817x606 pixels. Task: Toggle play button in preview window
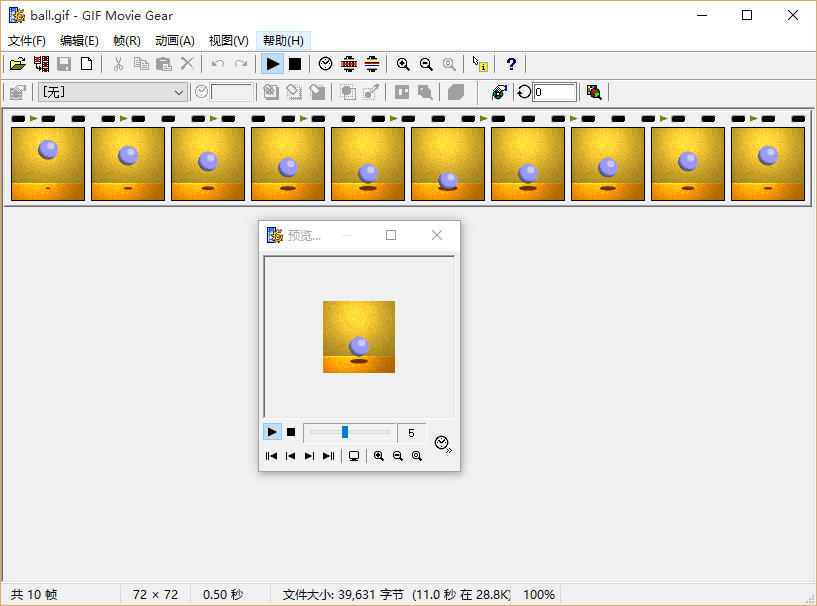coord(272,432)
